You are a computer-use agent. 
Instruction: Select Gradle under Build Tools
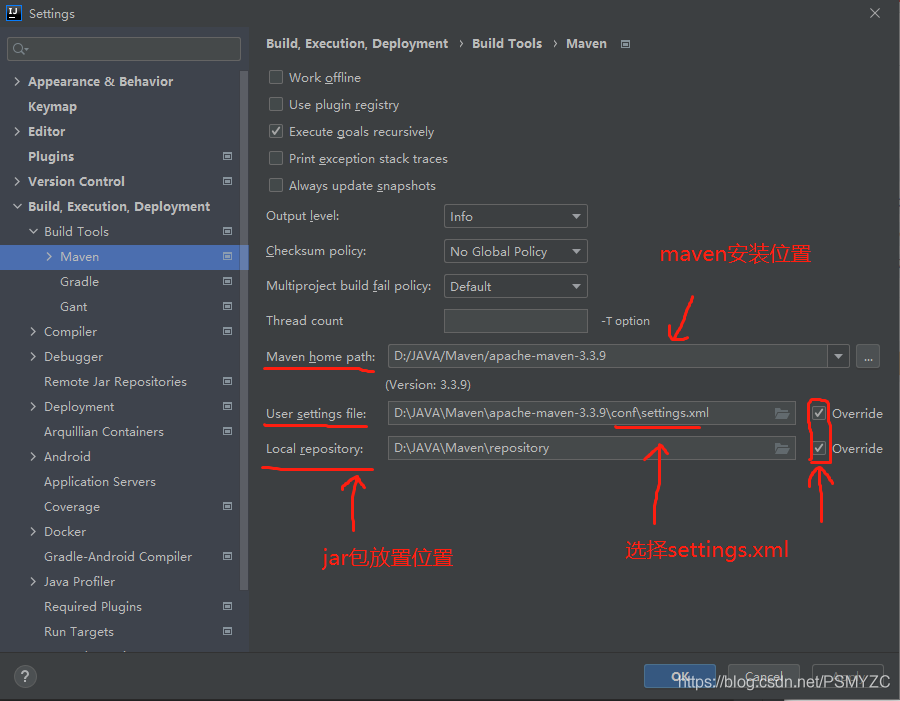(79, 282)
